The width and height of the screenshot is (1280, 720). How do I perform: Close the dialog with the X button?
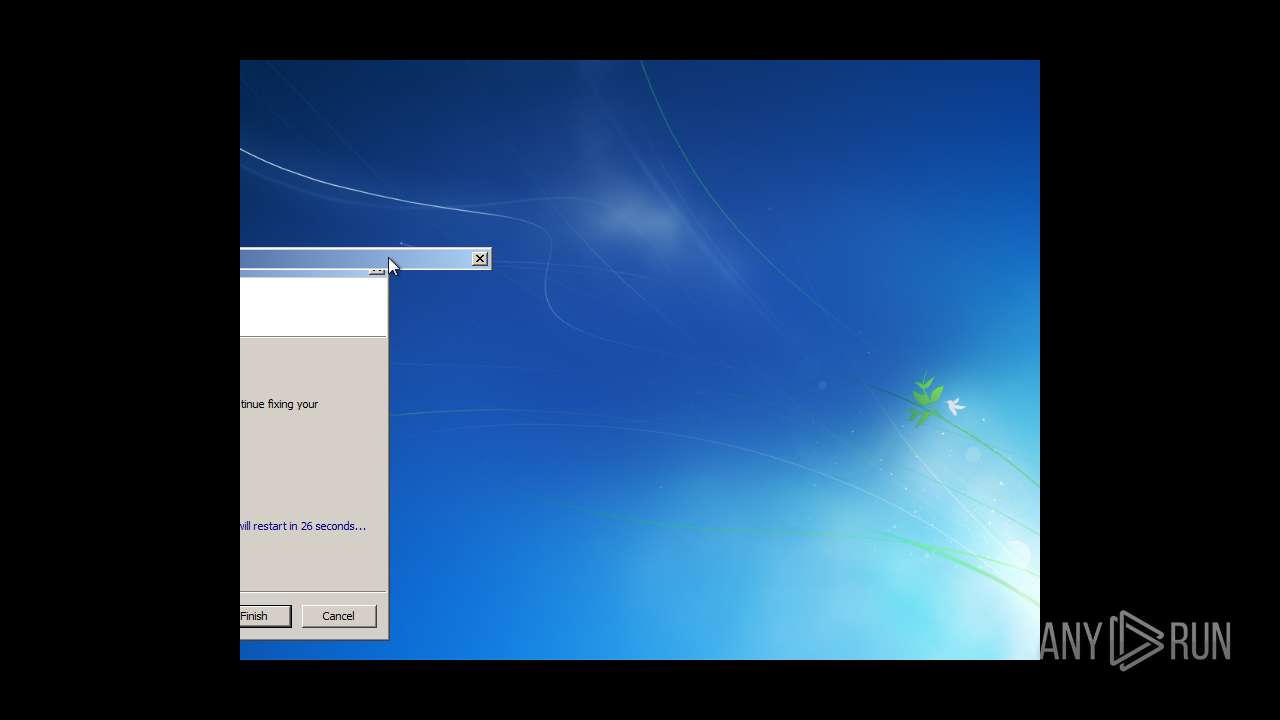click(x=480, y=259)
